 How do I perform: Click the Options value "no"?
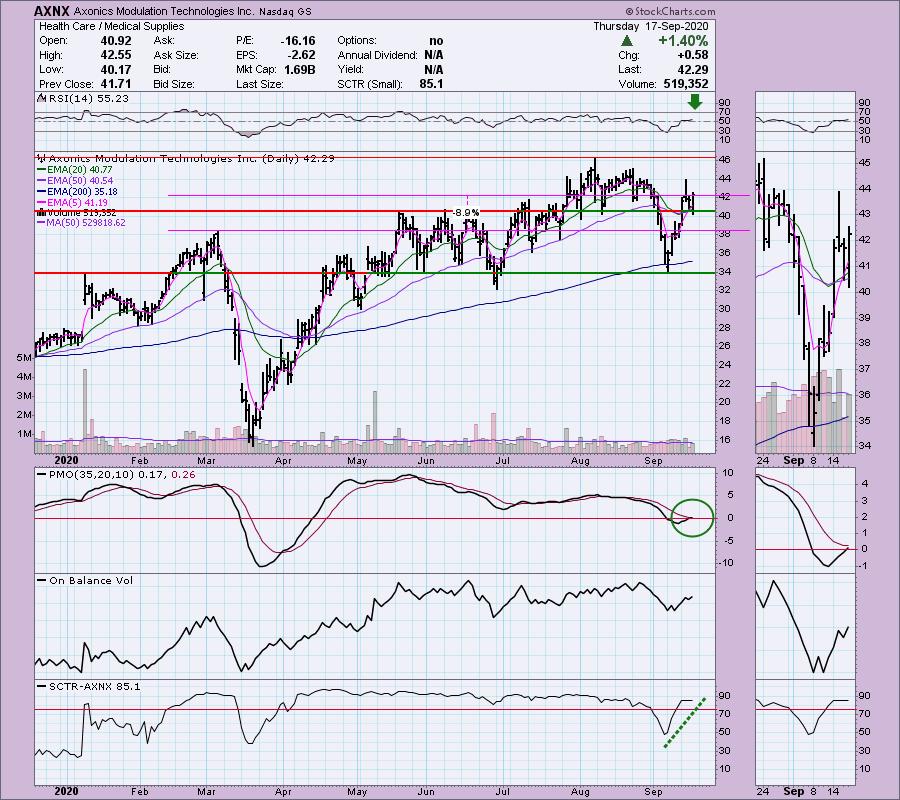(436, 41)
